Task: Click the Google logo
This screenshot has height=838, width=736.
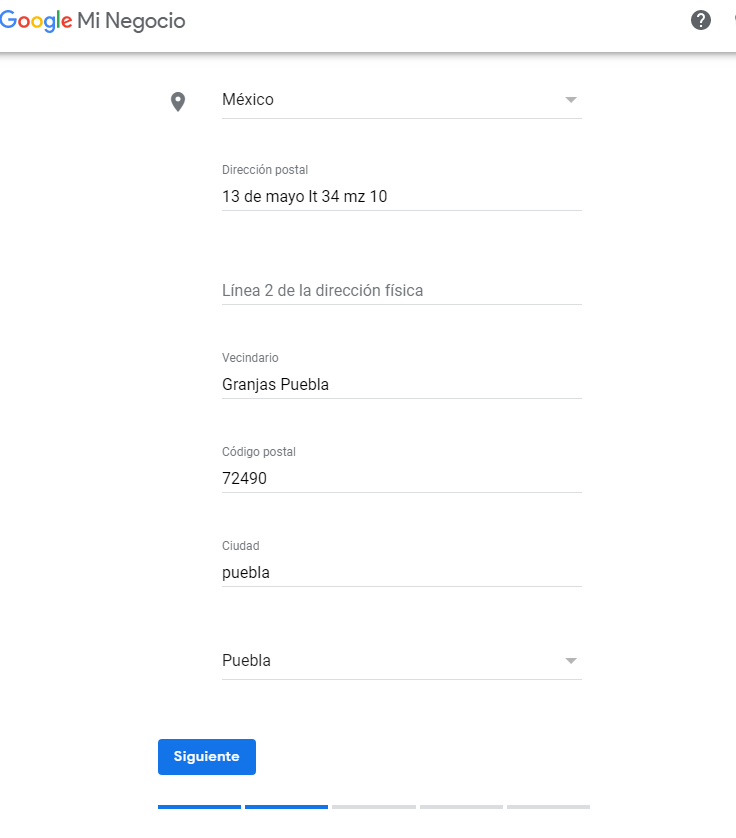Action: [36, 21]
